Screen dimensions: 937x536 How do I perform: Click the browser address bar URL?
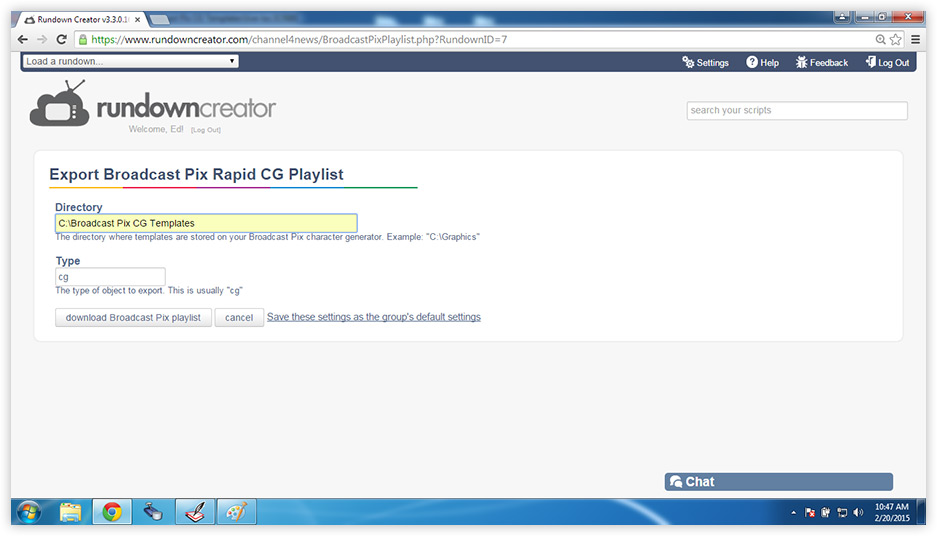(x=299, y=39)
